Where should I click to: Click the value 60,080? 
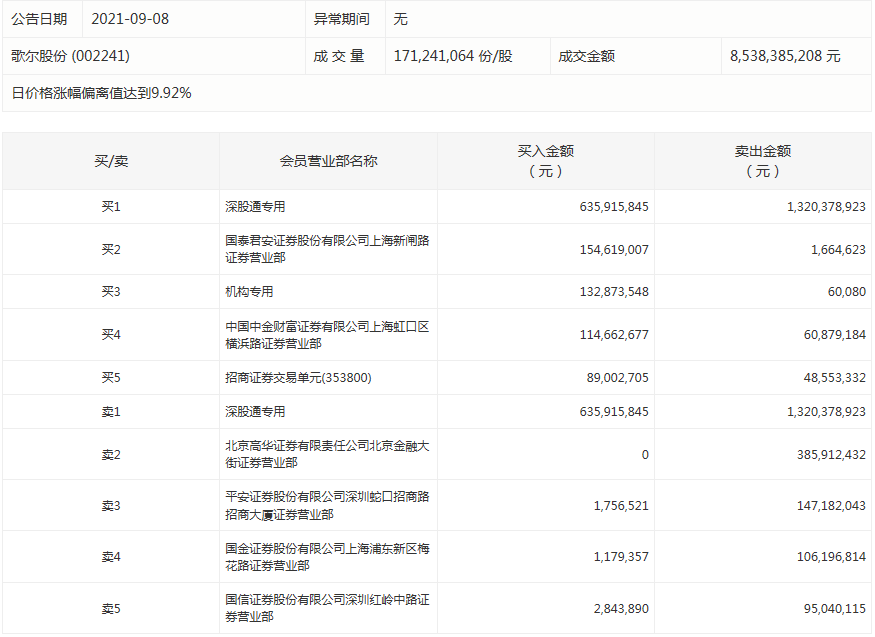point(847,291)
